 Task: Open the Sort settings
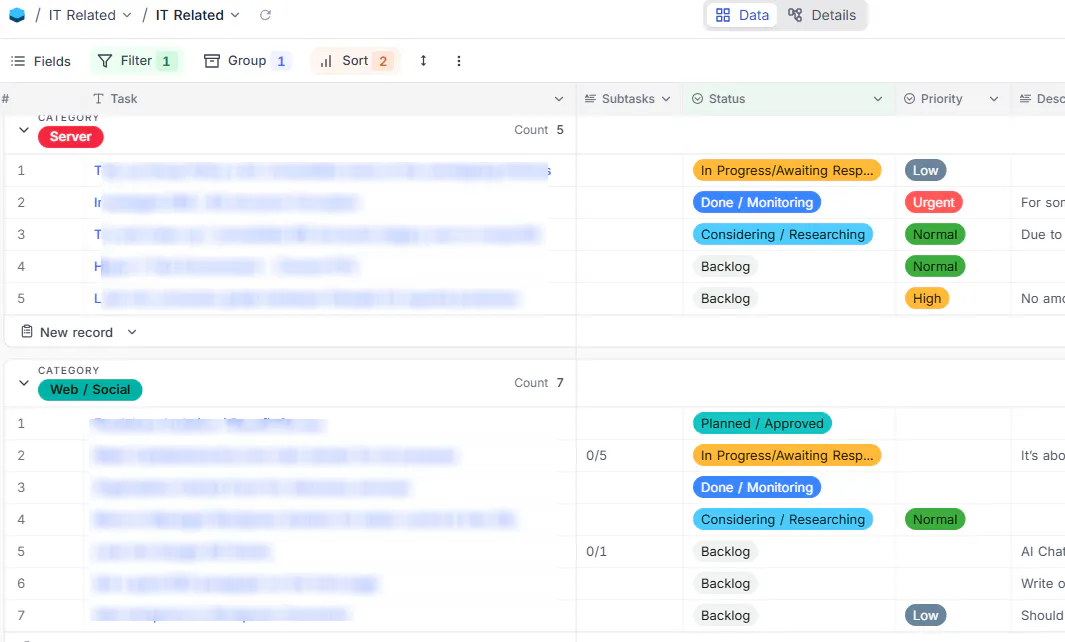(x=355, y=60)
